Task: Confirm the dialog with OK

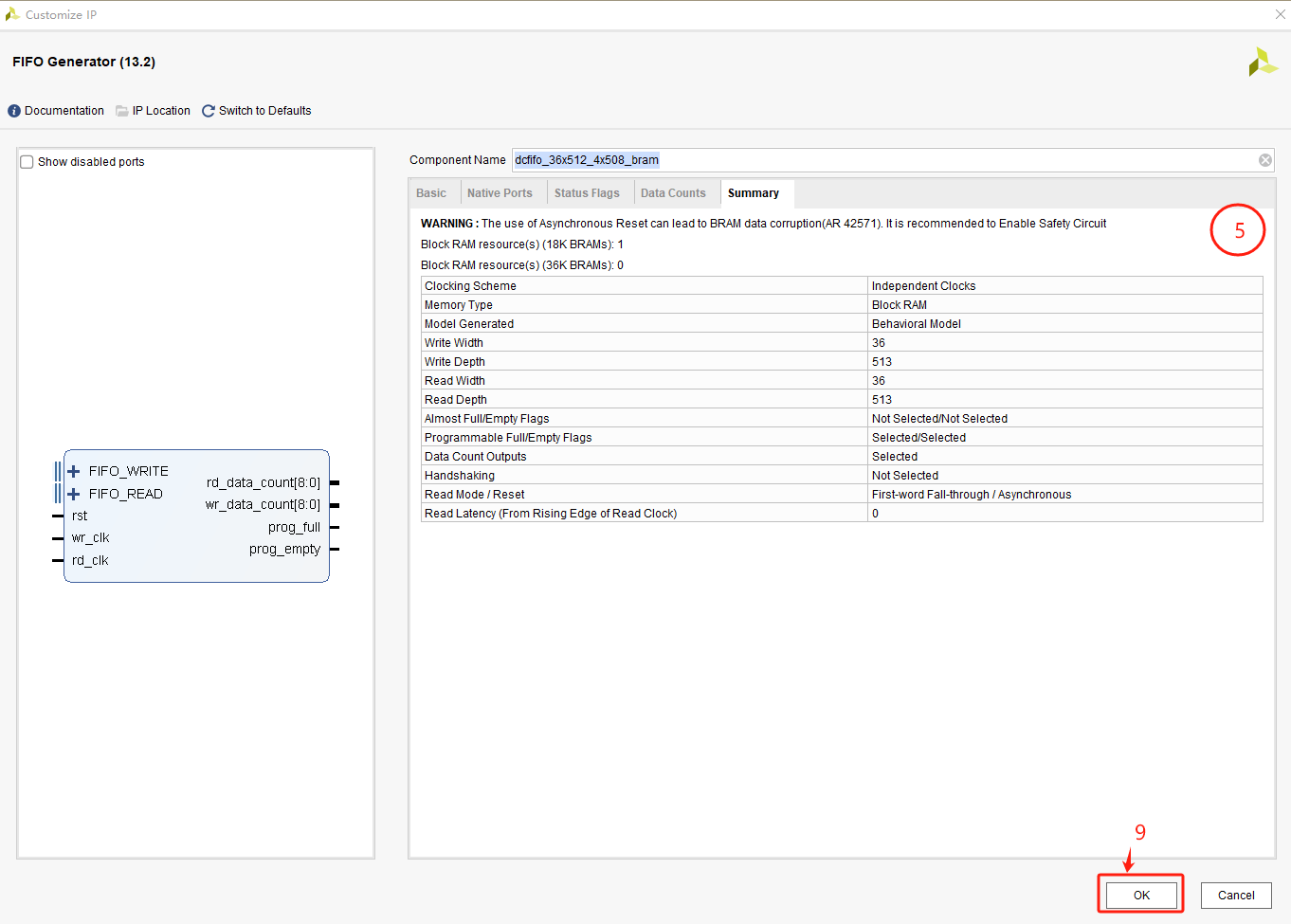Action: click(x=1141, y=895)
